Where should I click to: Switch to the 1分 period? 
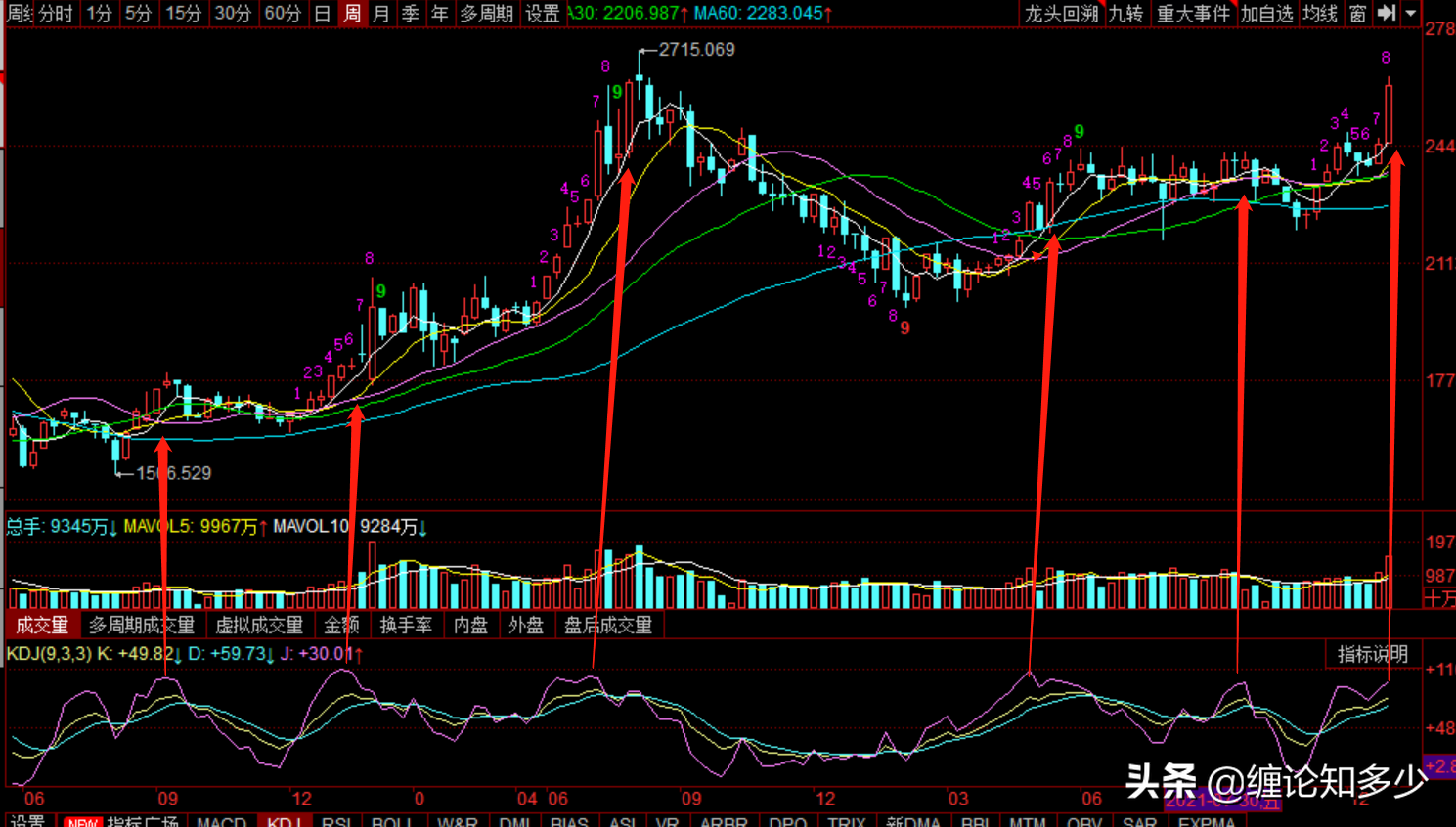point(99,13)
